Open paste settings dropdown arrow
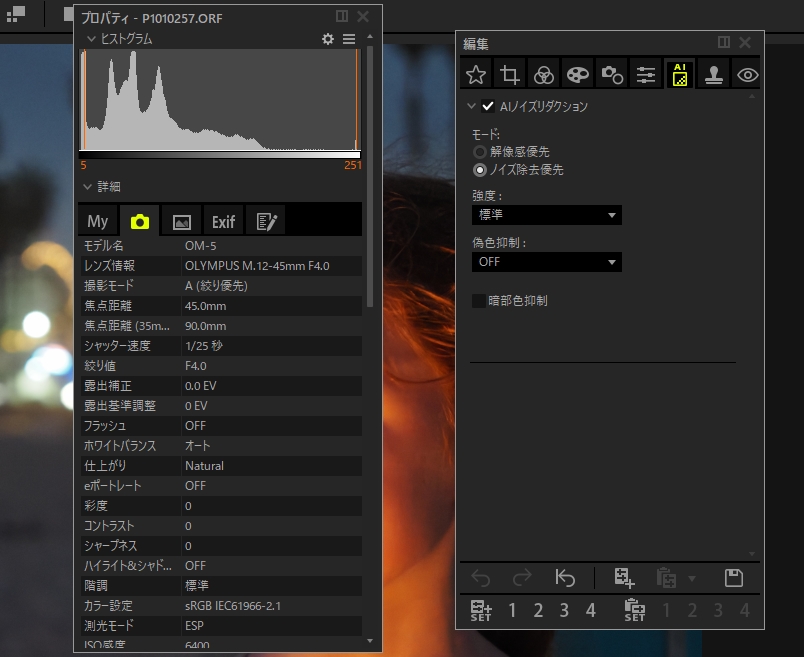 click(x=692, y=579)
